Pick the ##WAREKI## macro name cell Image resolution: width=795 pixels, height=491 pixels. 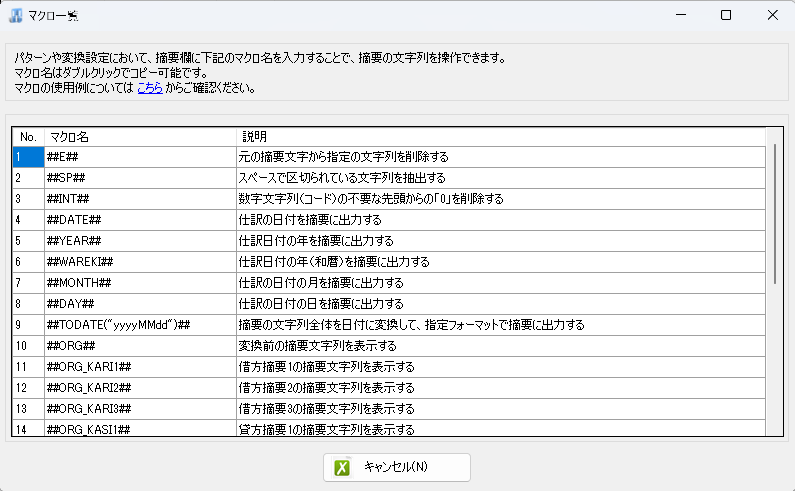pos(140,262)
